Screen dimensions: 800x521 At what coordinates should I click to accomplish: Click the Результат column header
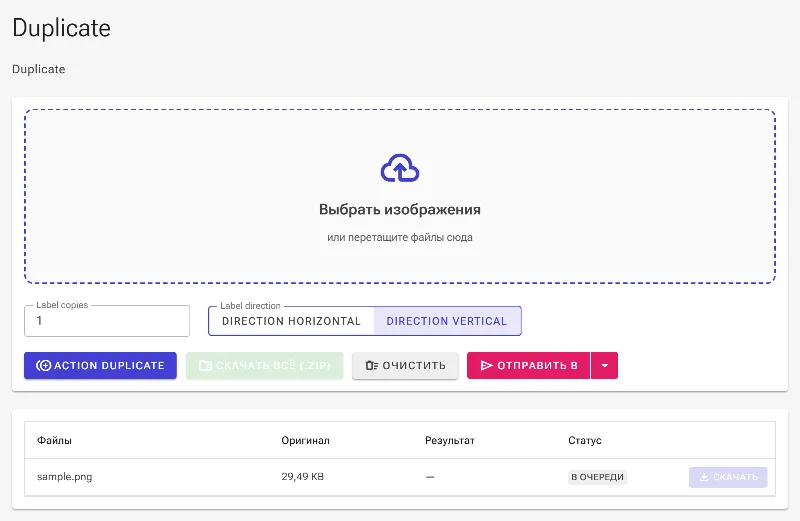click(x=450, y=440)
